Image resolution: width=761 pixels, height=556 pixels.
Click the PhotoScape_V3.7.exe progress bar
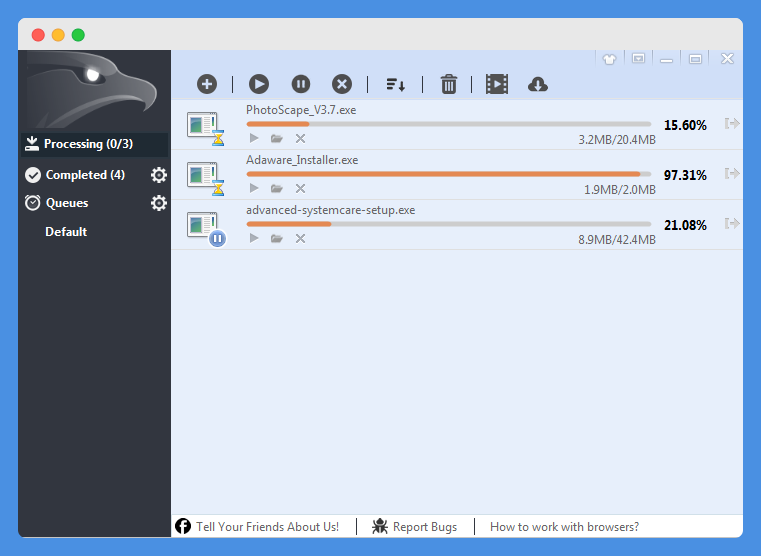448,124
